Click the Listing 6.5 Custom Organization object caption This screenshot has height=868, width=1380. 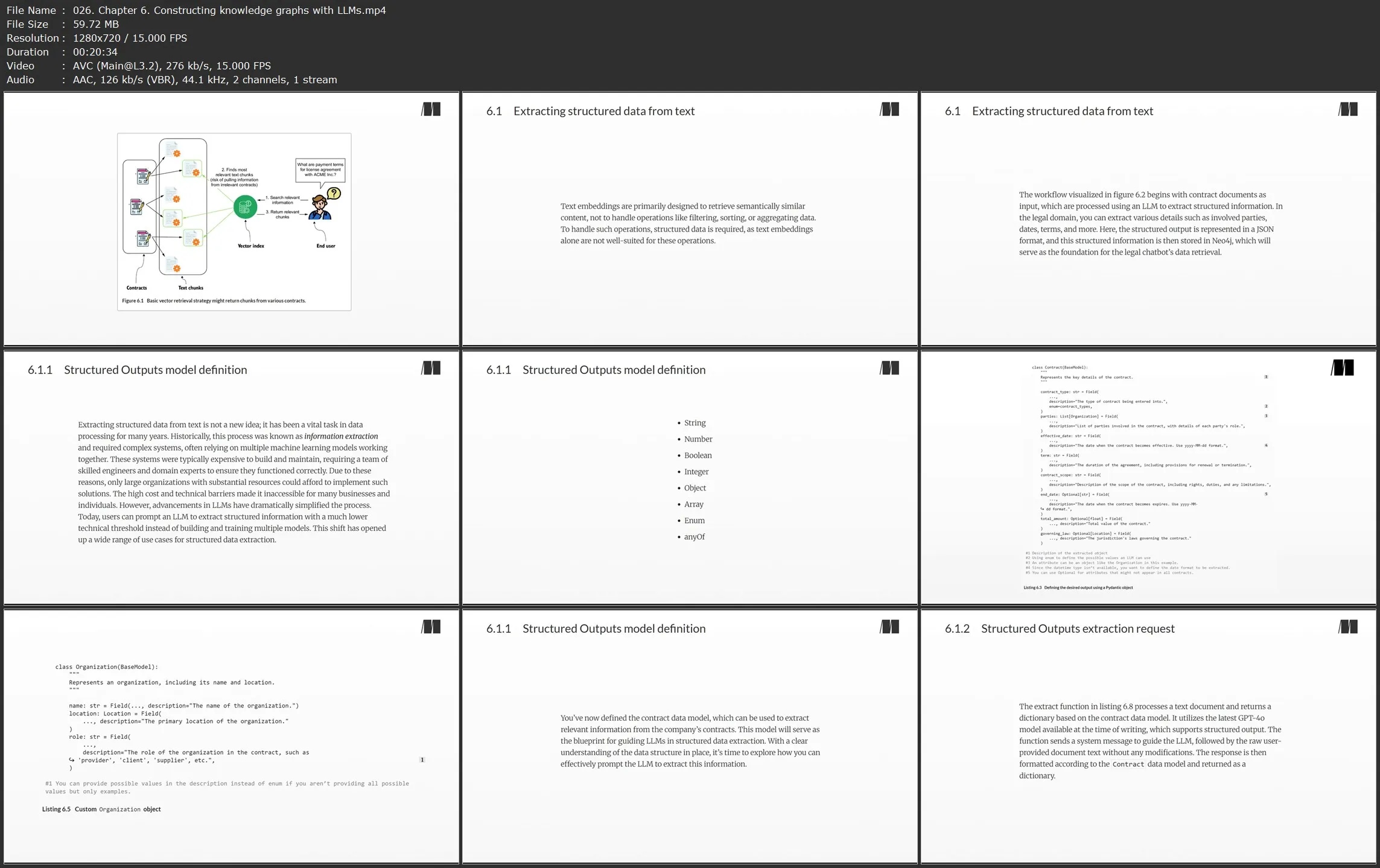[101, 809]
